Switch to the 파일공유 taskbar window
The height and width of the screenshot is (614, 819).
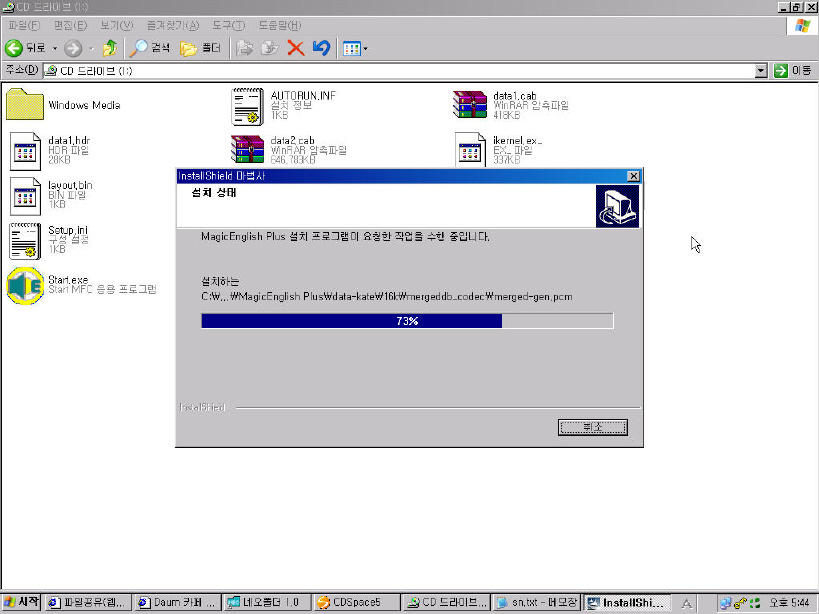[87, 603]
